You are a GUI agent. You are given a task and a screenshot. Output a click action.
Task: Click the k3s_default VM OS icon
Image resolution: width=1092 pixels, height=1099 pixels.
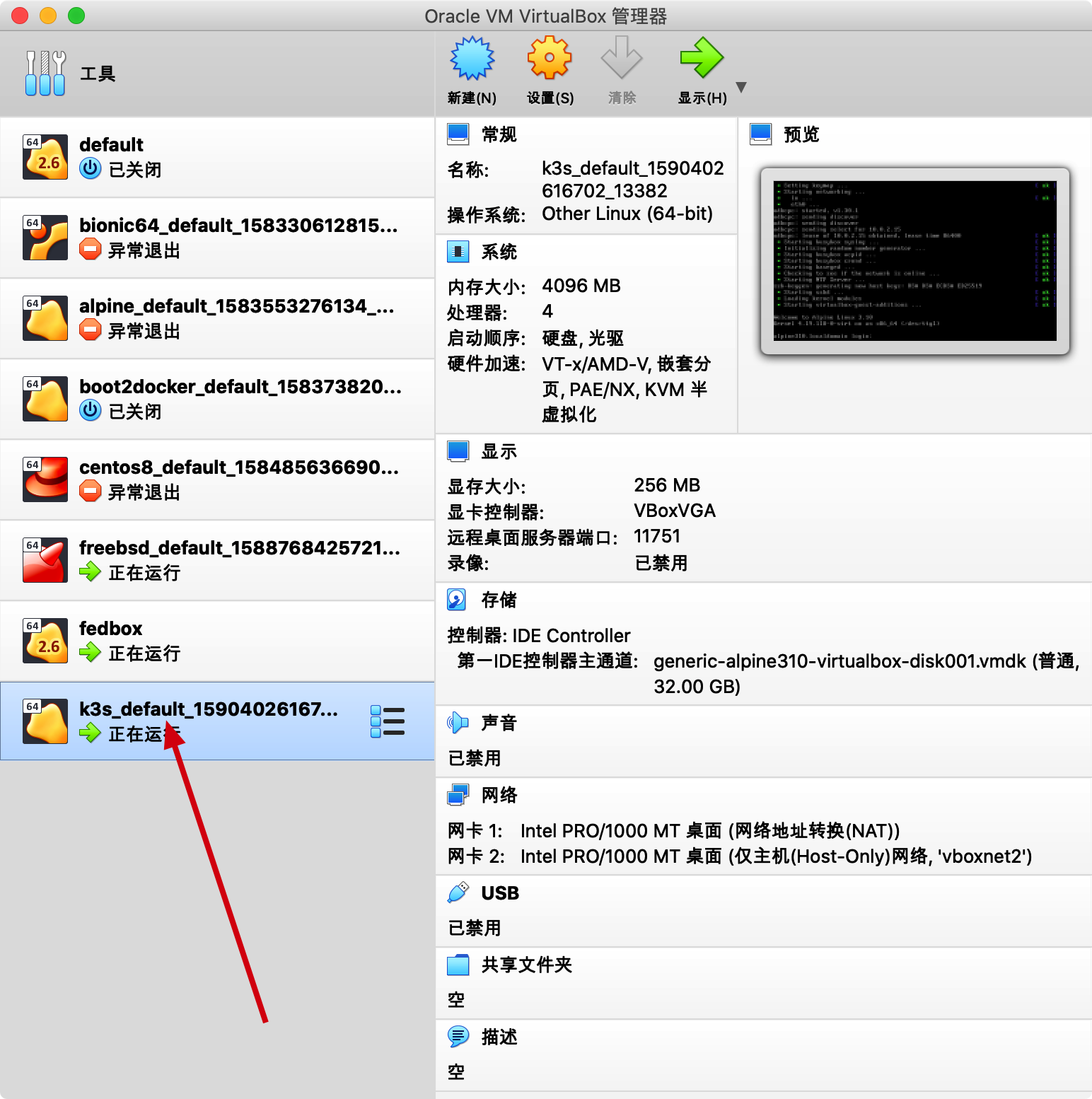pos(45,721)
